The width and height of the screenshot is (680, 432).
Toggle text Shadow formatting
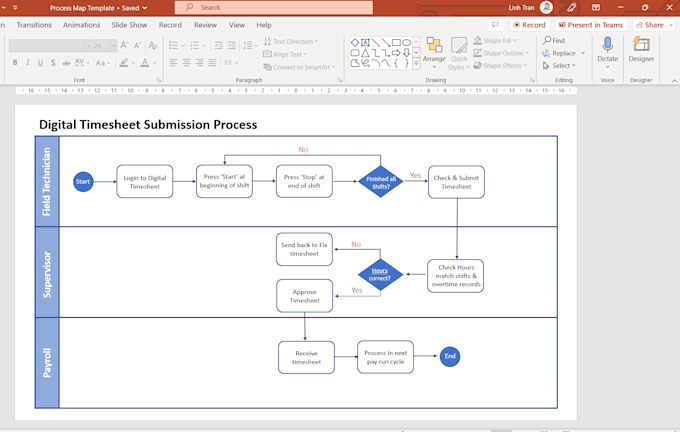coord(53,62)
